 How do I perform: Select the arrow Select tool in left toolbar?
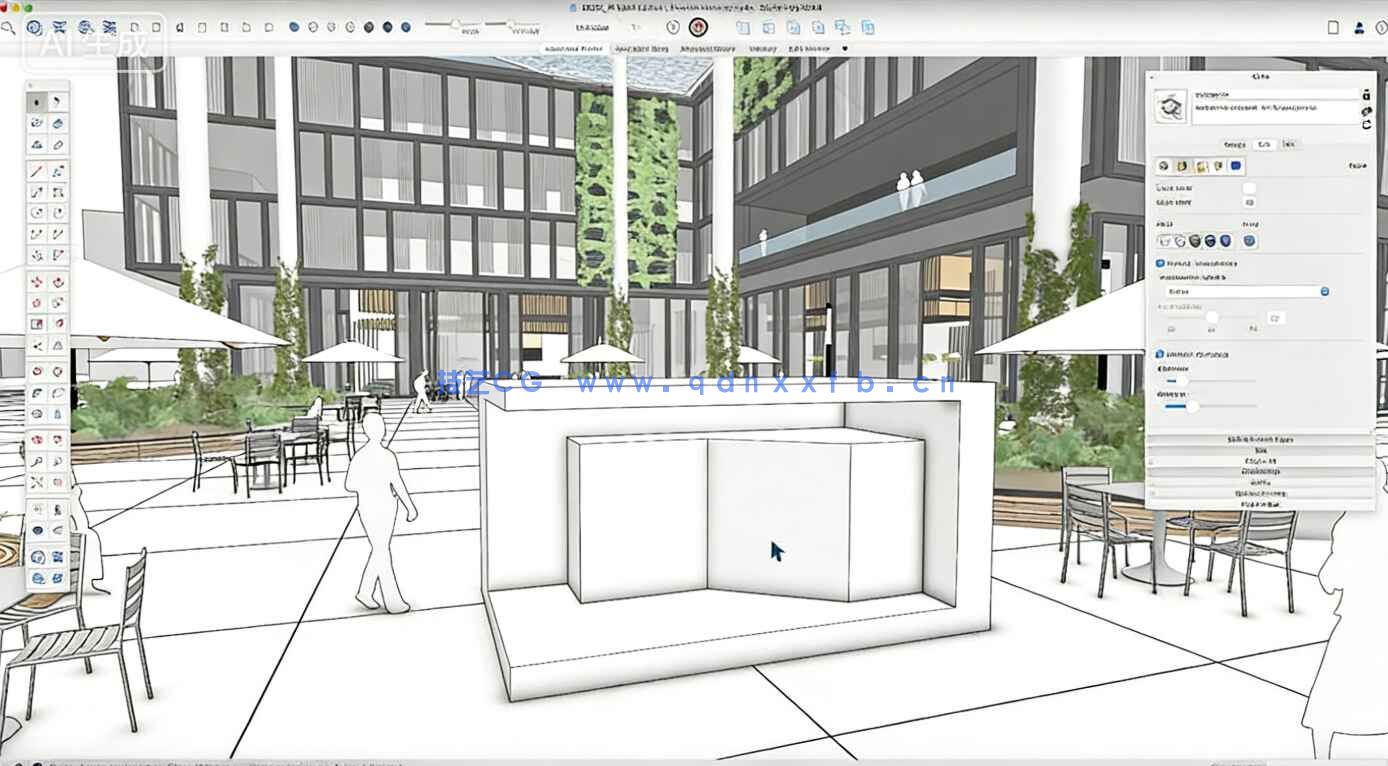38,100
